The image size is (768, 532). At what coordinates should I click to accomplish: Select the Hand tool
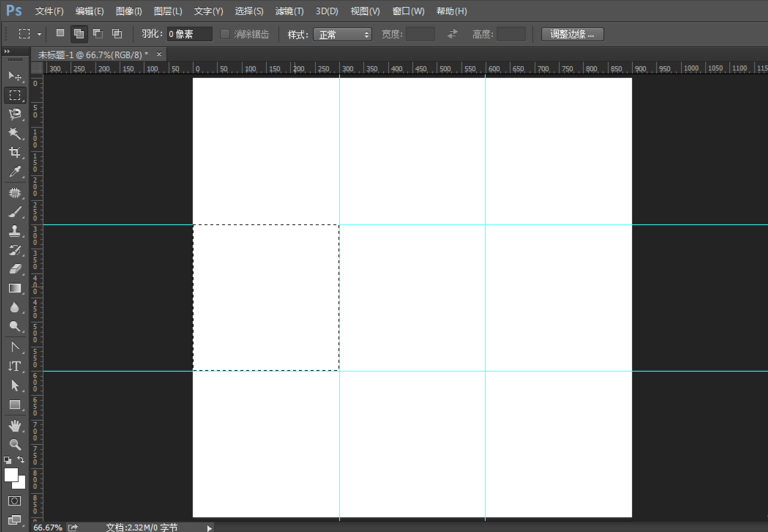tap(15, 425)
